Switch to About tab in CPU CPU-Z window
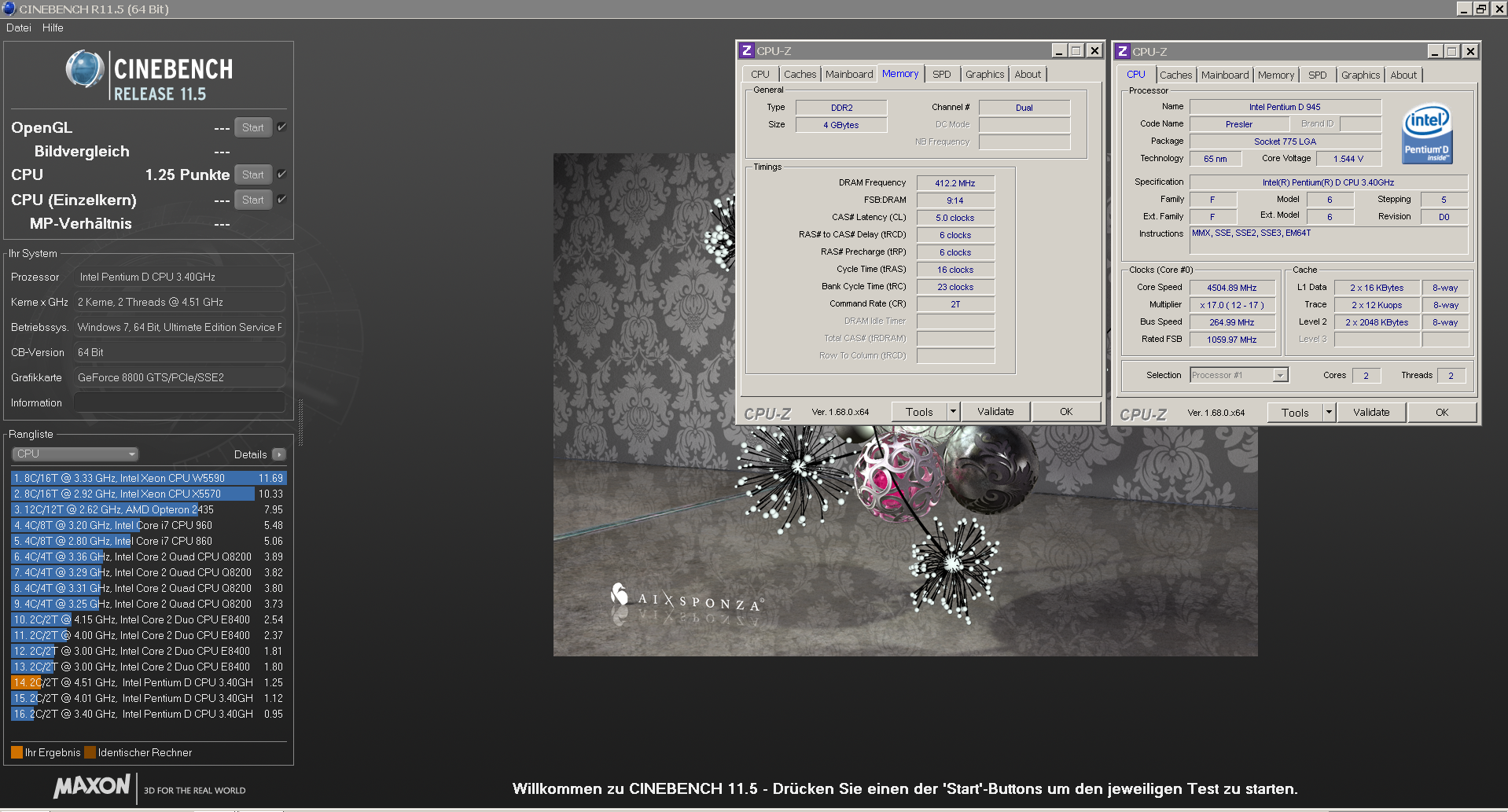This screenshot has width=1508, height=812. point(1403,75)
